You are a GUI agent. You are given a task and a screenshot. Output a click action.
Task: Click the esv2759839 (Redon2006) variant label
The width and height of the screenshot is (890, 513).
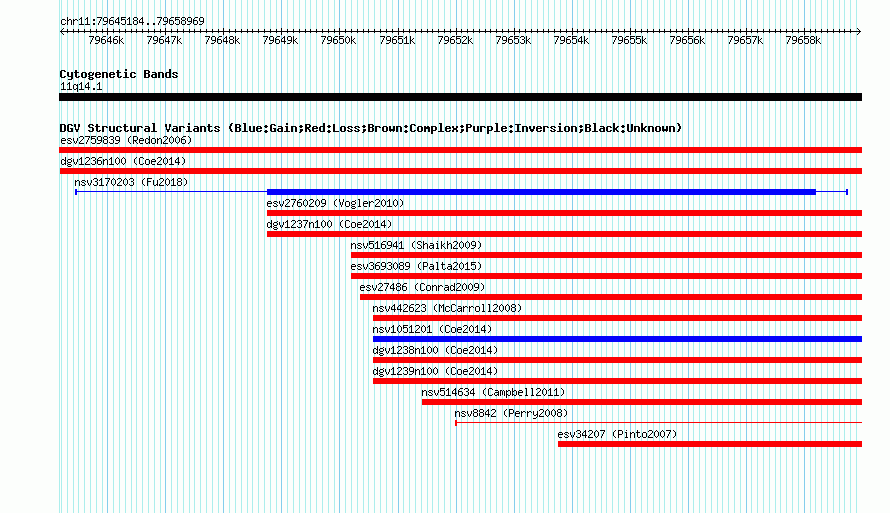click(126, 140)
